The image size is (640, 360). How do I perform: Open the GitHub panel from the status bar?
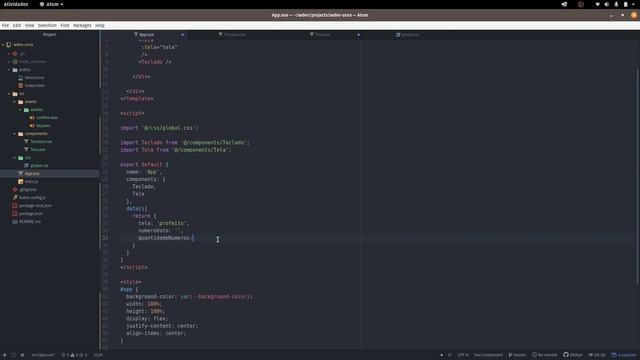tap(573, 355)
